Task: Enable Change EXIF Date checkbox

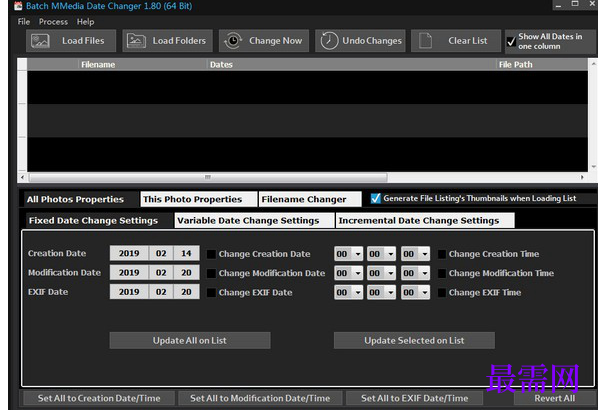Action: [211, 293]
